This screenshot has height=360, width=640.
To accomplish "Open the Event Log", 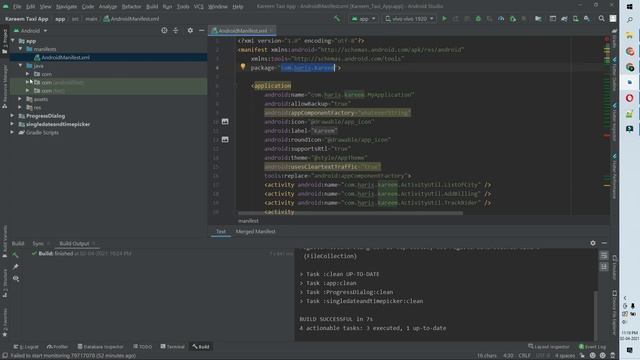I will [592, 347].
